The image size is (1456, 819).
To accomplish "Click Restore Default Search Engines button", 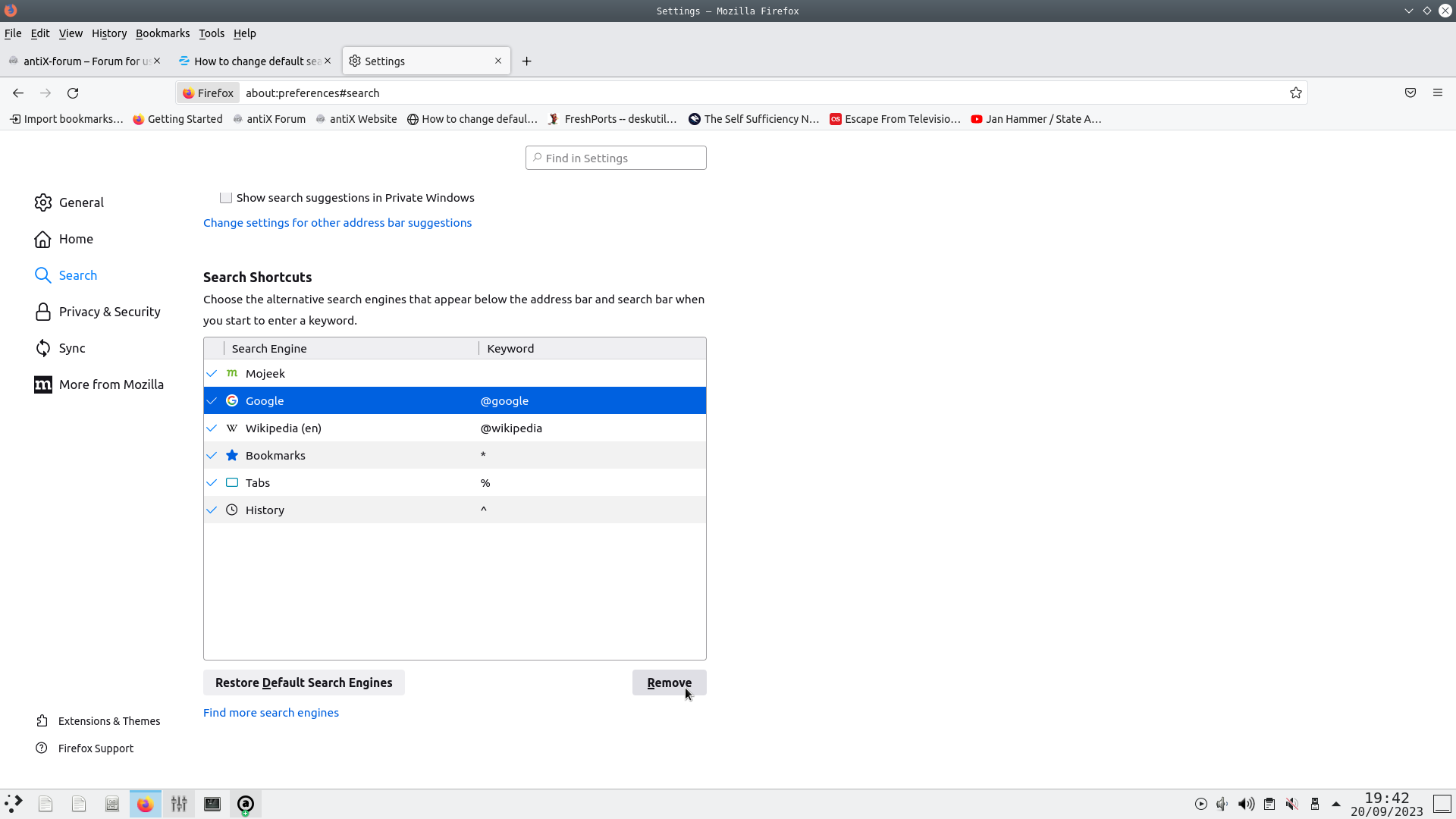I will [304, 682].
